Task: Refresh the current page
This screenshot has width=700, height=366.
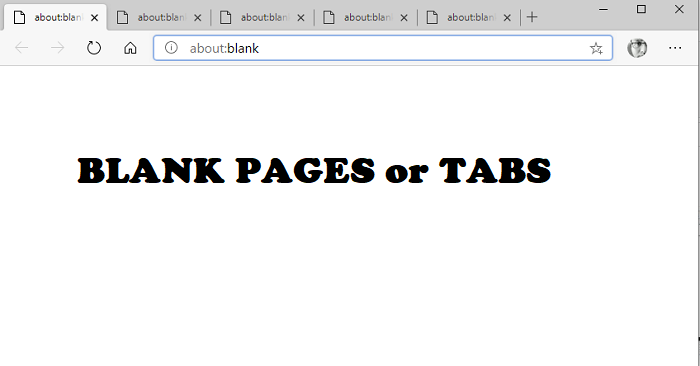Action: coord(94,48)
